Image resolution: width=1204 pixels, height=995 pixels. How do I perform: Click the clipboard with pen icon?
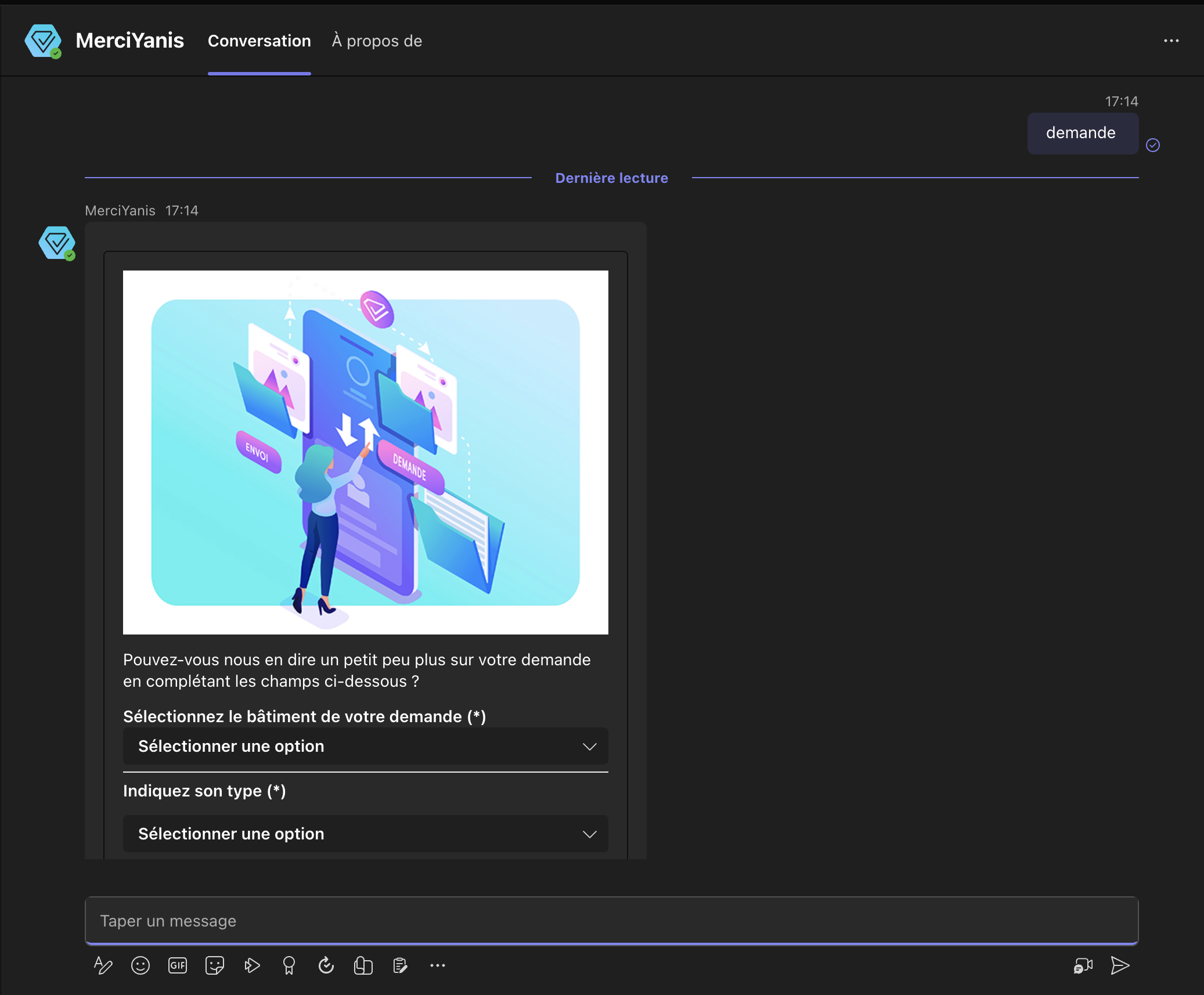401,965
